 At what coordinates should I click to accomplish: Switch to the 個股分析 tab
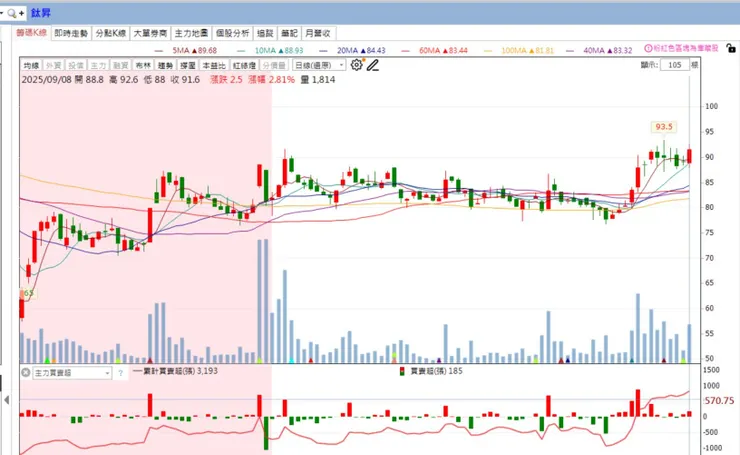click(x=232, y=33)
